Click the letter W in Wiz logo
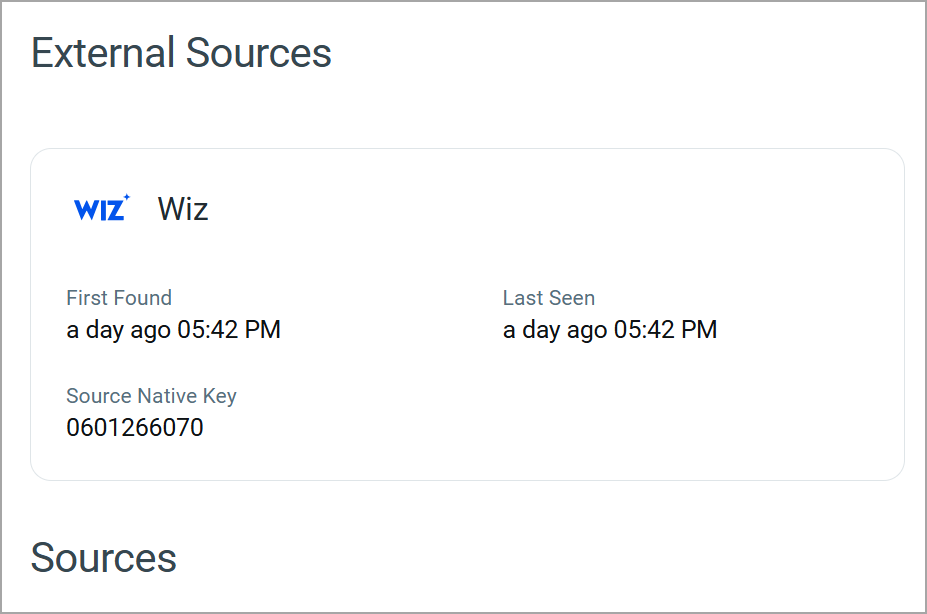Image resolution: width=927 pixels, height=614 pixels. point(86,210)
